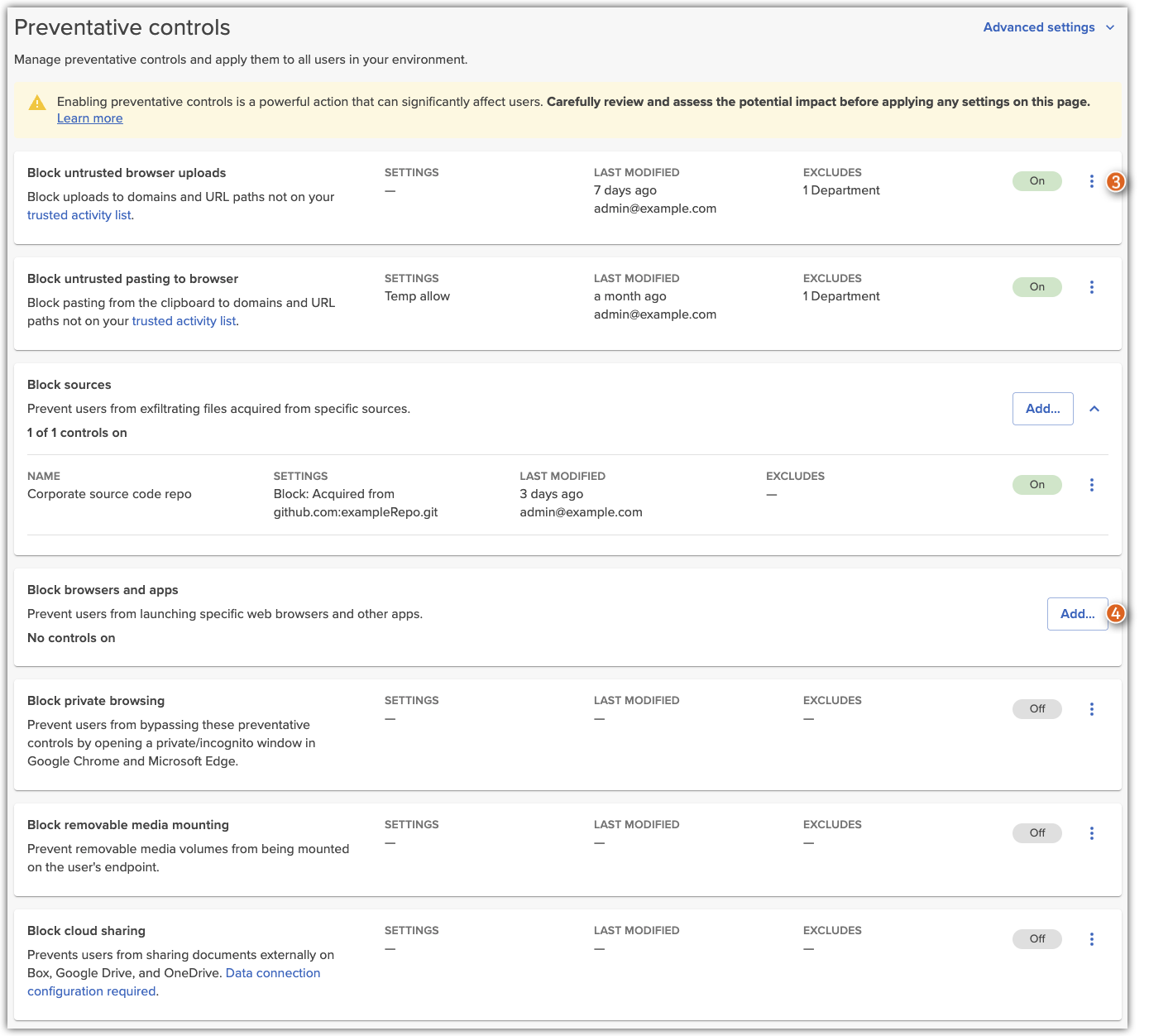Image resolution: width=1149 pixels, height=1036 pixels.
Task: Open options menu for Block untrusted browser uploads
Action: pyautogui.click(x=1092, y=181)
